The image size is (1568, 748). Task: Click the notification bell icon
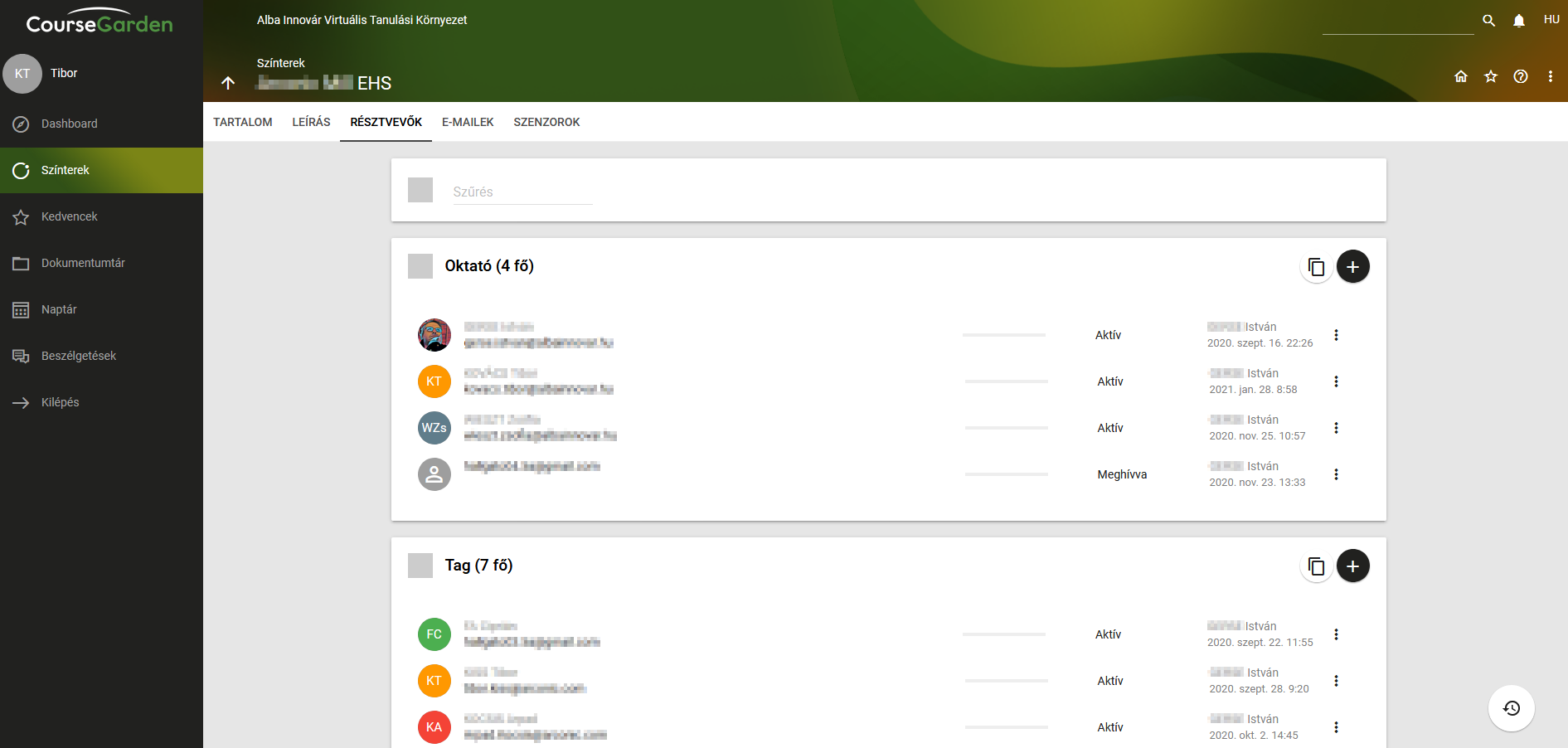click(1518, 21)
